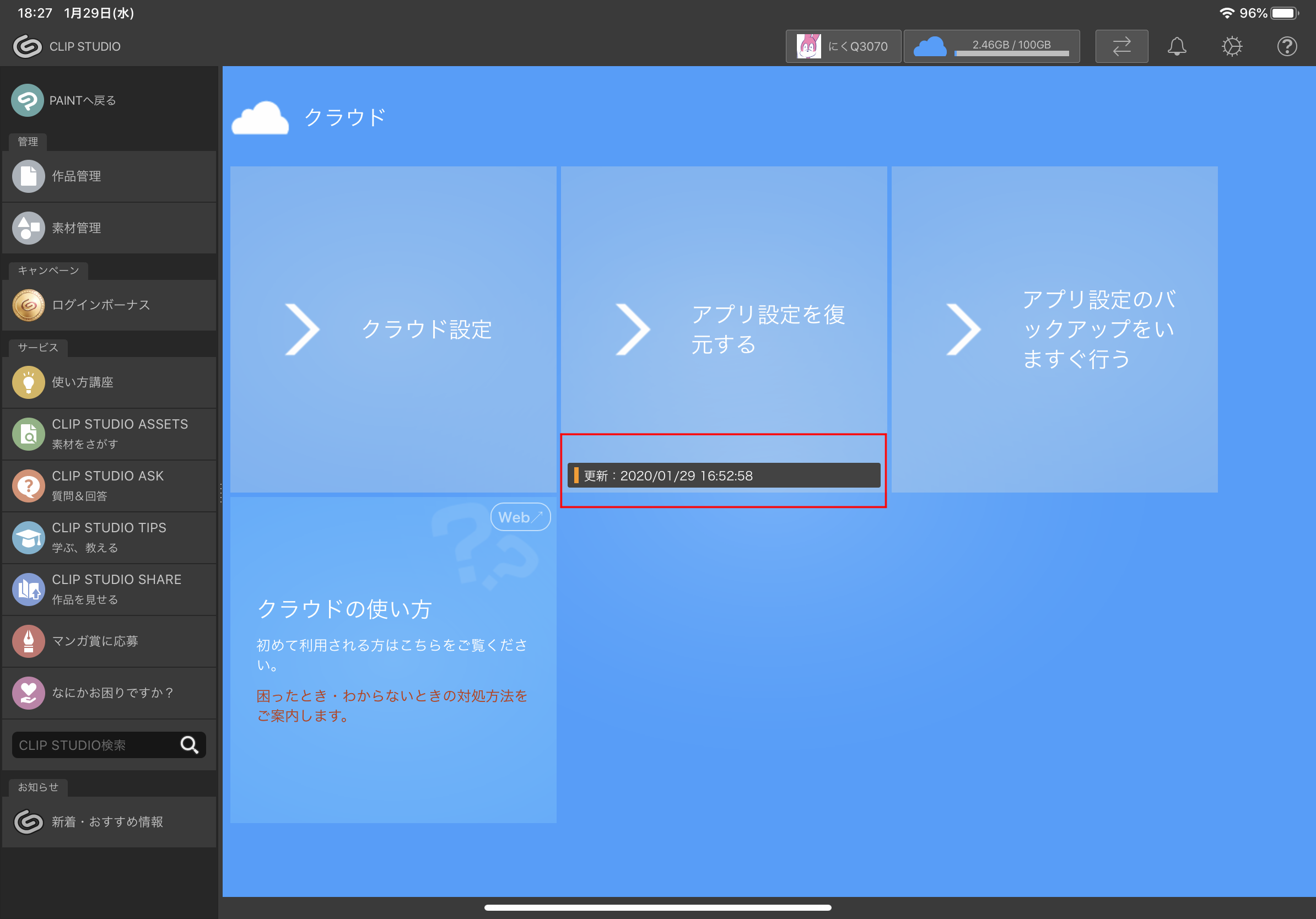Select the 使い方講座 menu label
The width and height of the screenshot is (1316, 919).
[x=83, y=382]
